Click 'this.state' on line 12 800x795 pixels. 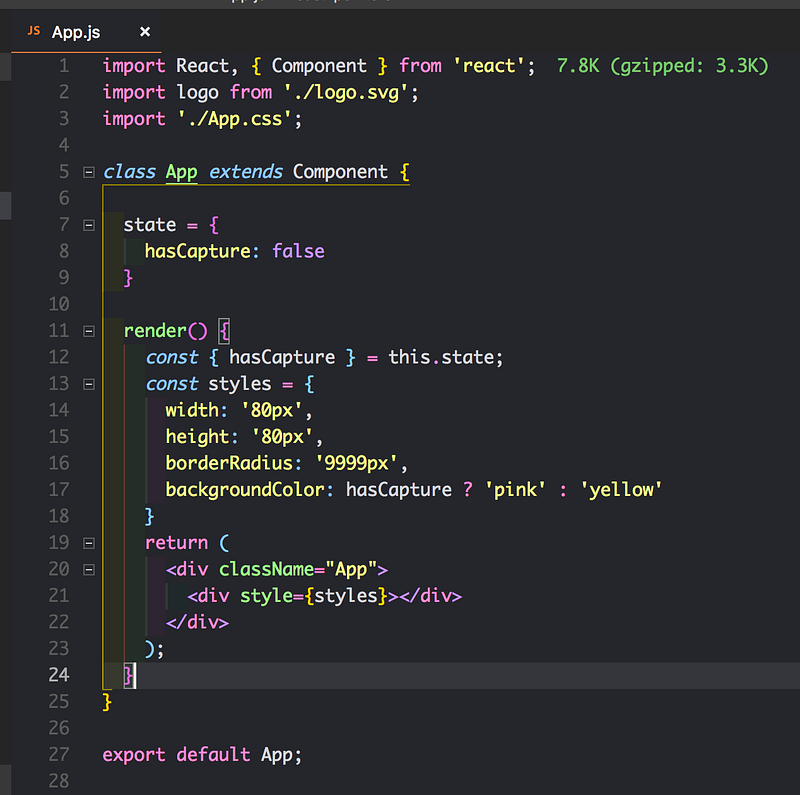click(x=441, y=358)
